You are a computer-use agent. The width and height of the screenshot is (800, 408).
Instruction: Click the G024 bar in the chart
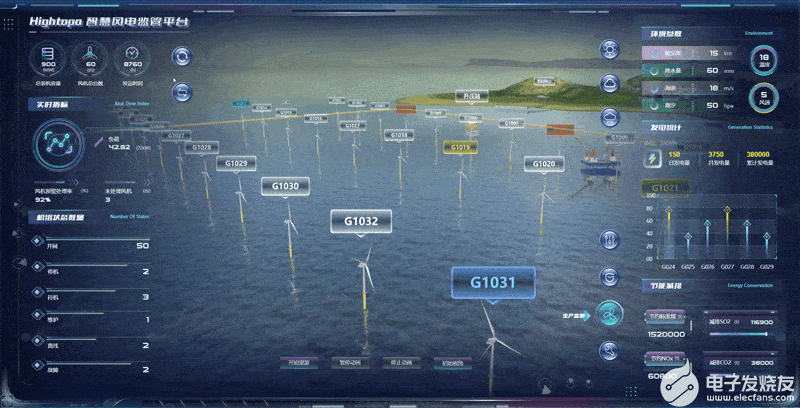pos(668,233)
